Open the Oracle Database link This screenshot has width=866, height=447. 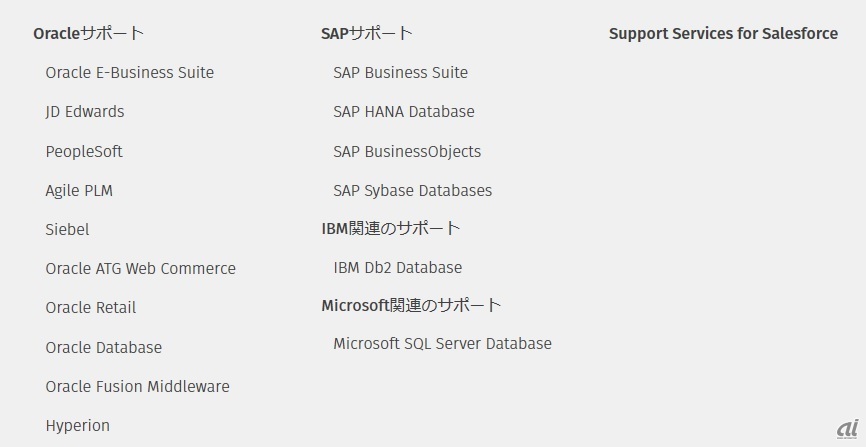click(x=103, y=348)
